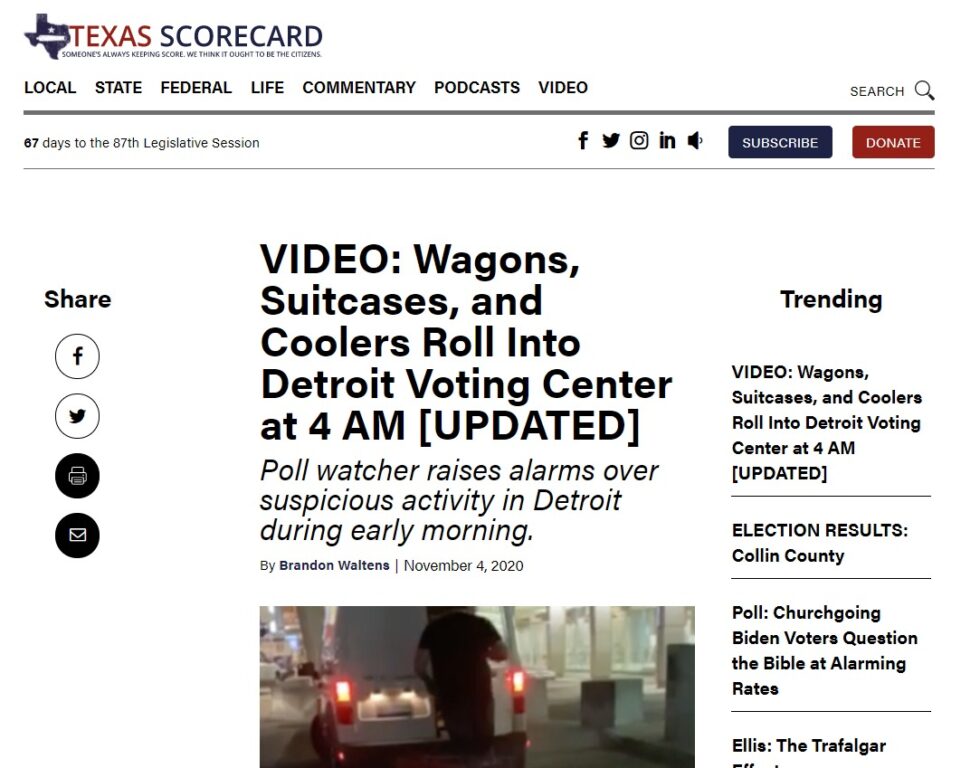Screen dimensions: 961x768
Task: Open the COMMENTARY menu section
Action: [x=359, y=88]
